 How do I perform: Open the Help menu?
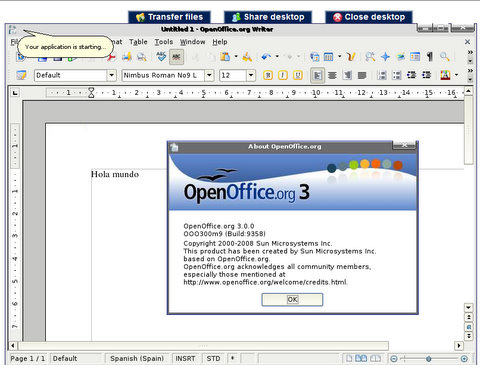[220, 42]
